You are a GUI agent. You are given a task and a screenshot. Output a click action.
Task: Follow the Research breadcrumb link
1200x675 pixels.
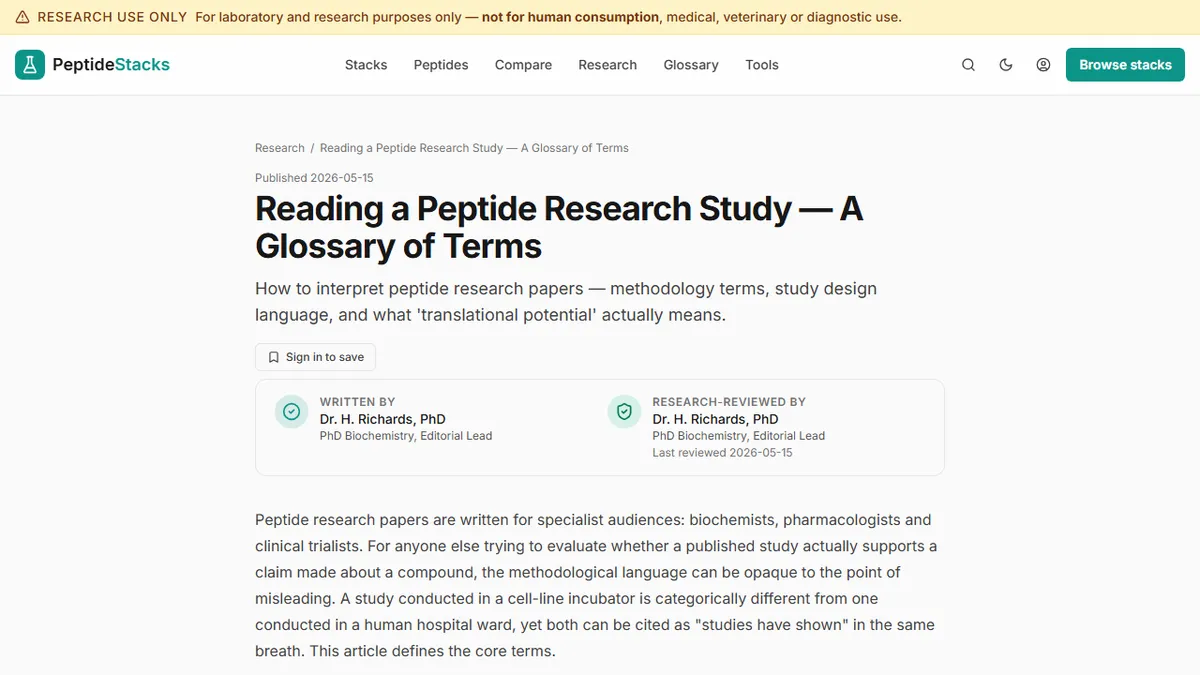click(x=280, y=148)
